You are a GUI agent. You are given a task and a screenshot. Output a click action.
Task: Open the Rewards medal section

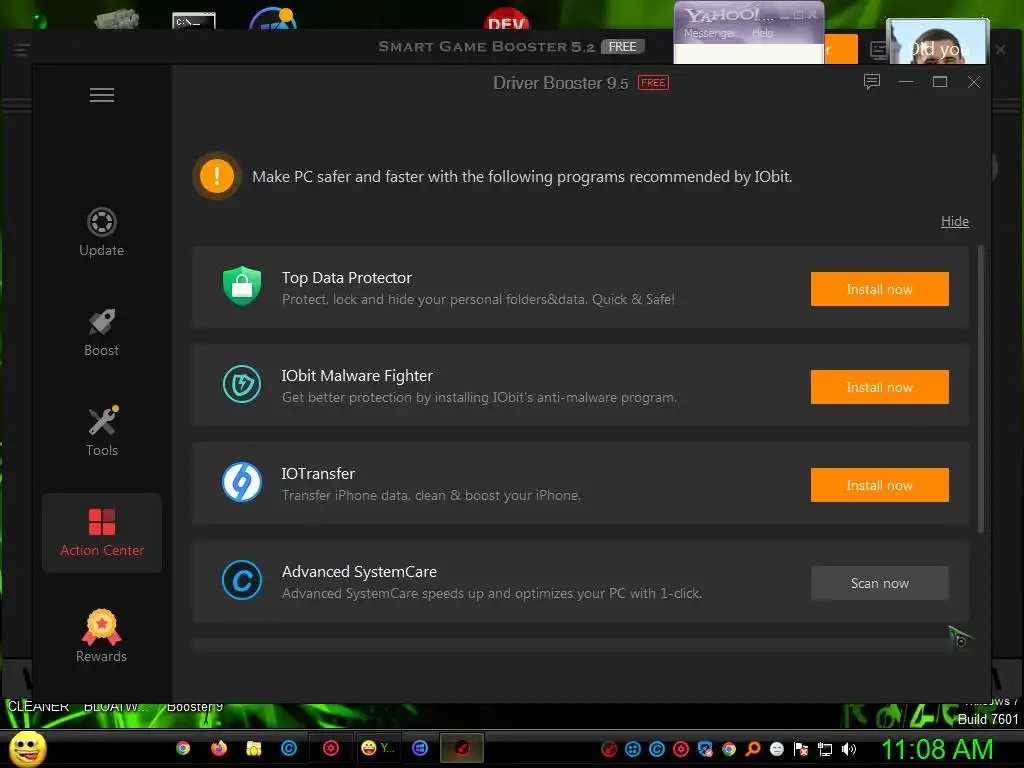pos(101,635)
